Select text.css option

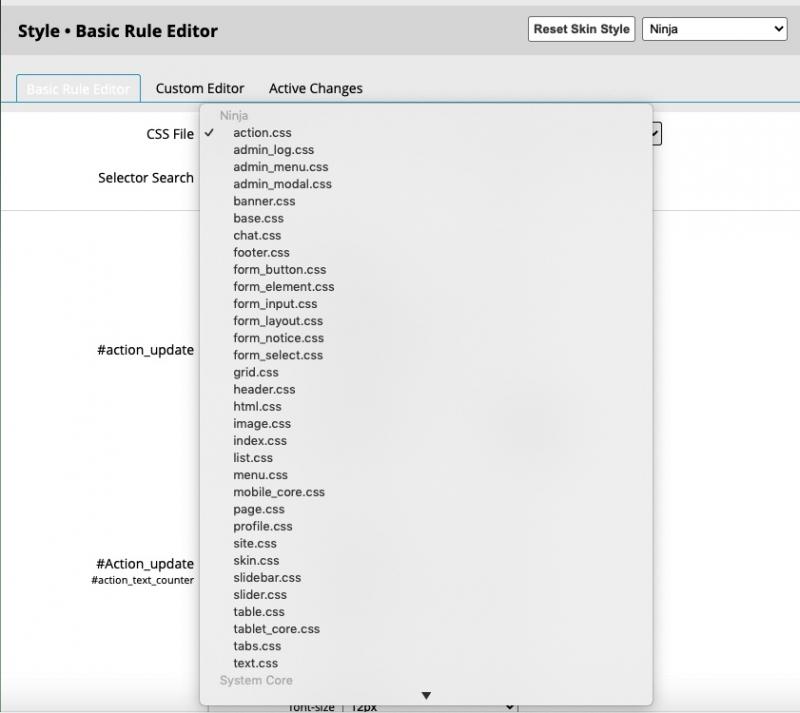click(256, 663)
